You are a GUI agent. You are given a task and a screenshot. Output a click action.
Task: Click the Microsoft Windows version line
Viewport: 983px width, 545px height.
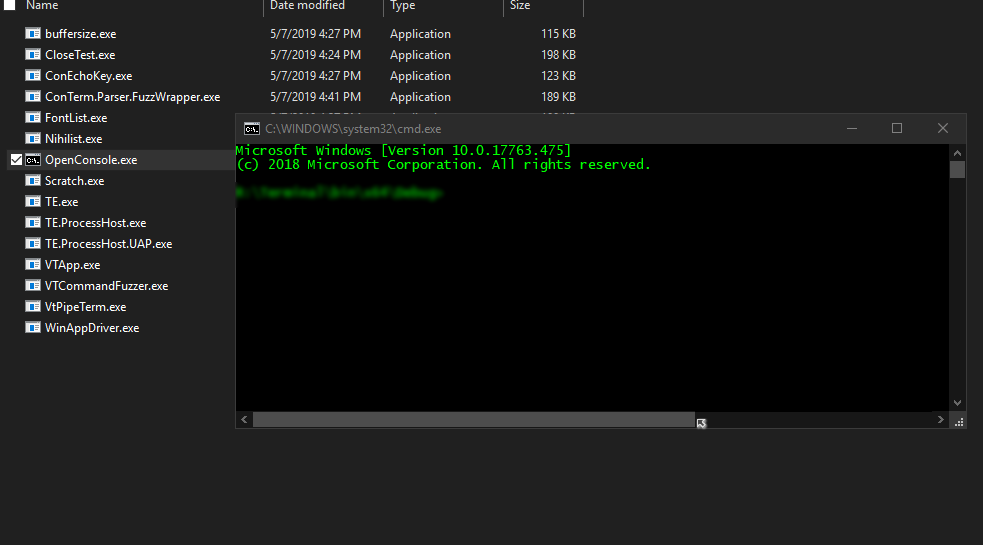click(x=403, y=151)
